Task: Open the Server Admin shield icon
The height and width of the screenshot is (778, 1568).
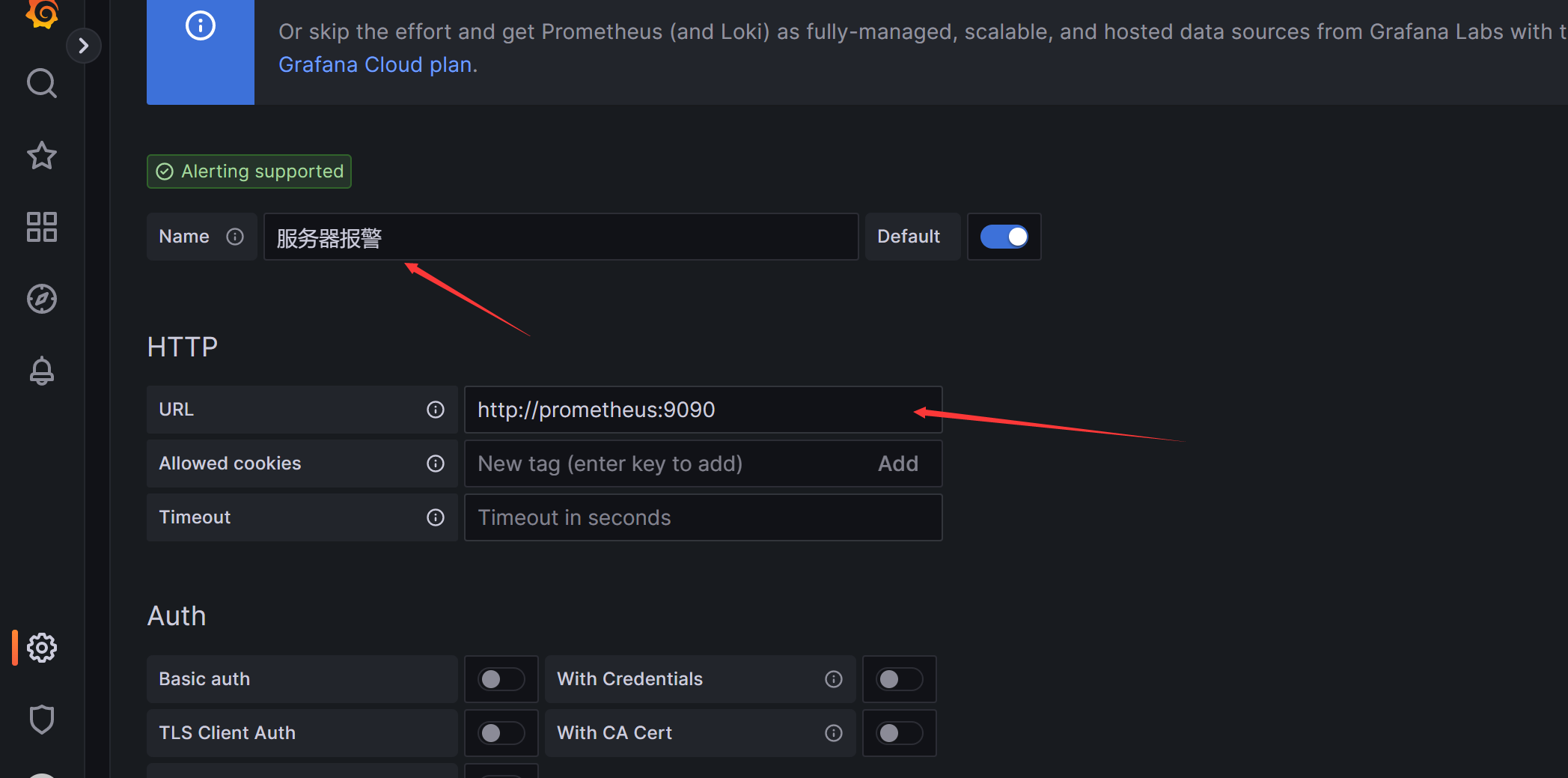Action: (x=42, y=720)
